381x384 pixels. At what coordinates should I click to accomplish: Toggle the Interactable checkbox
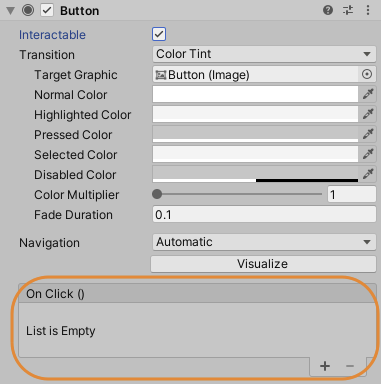[x=159, y=34]
